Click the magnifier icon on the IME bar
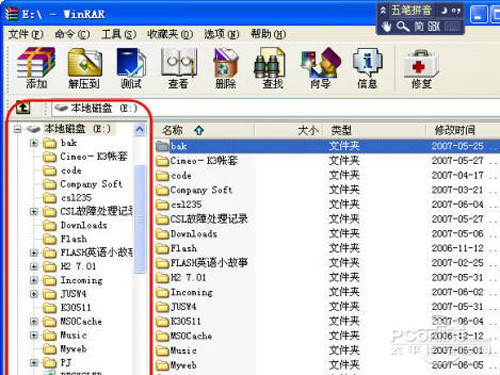 tap(403, 26)
